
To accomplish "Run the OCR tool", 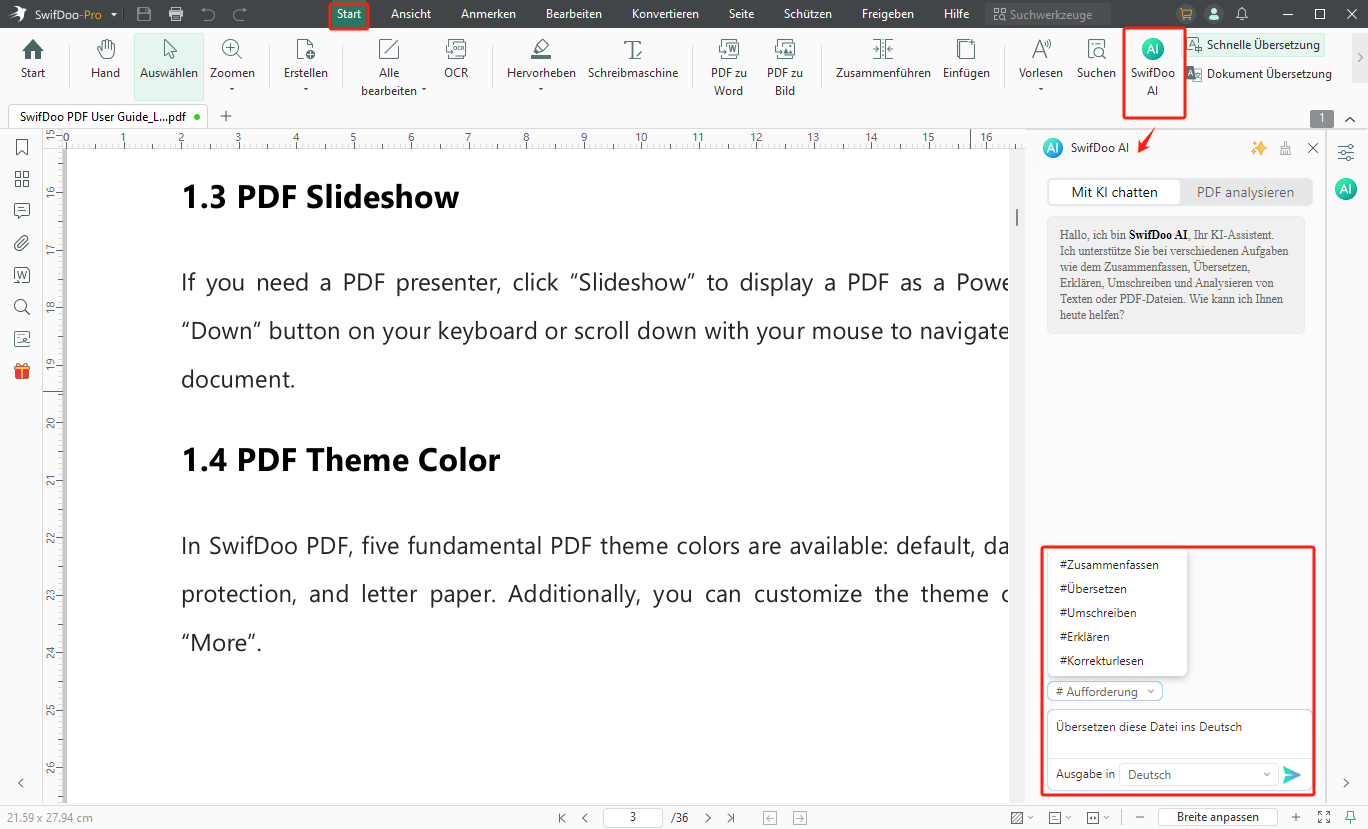I will tap(456, 60).
